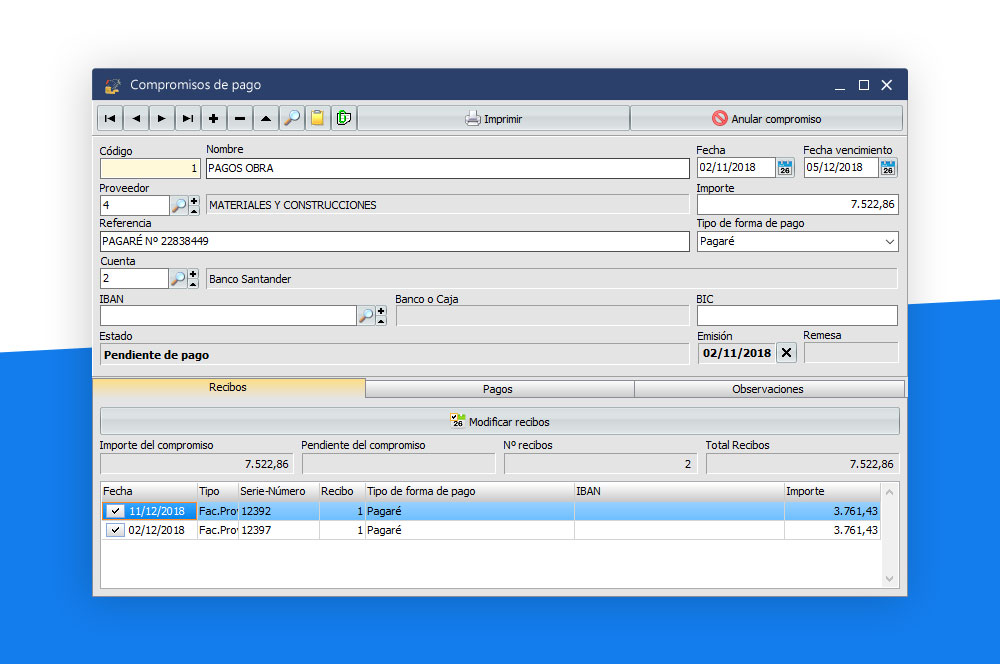Clear the Emisión date with X button
Viewport: 1000px width, 664px height.
tap(787, 353)
